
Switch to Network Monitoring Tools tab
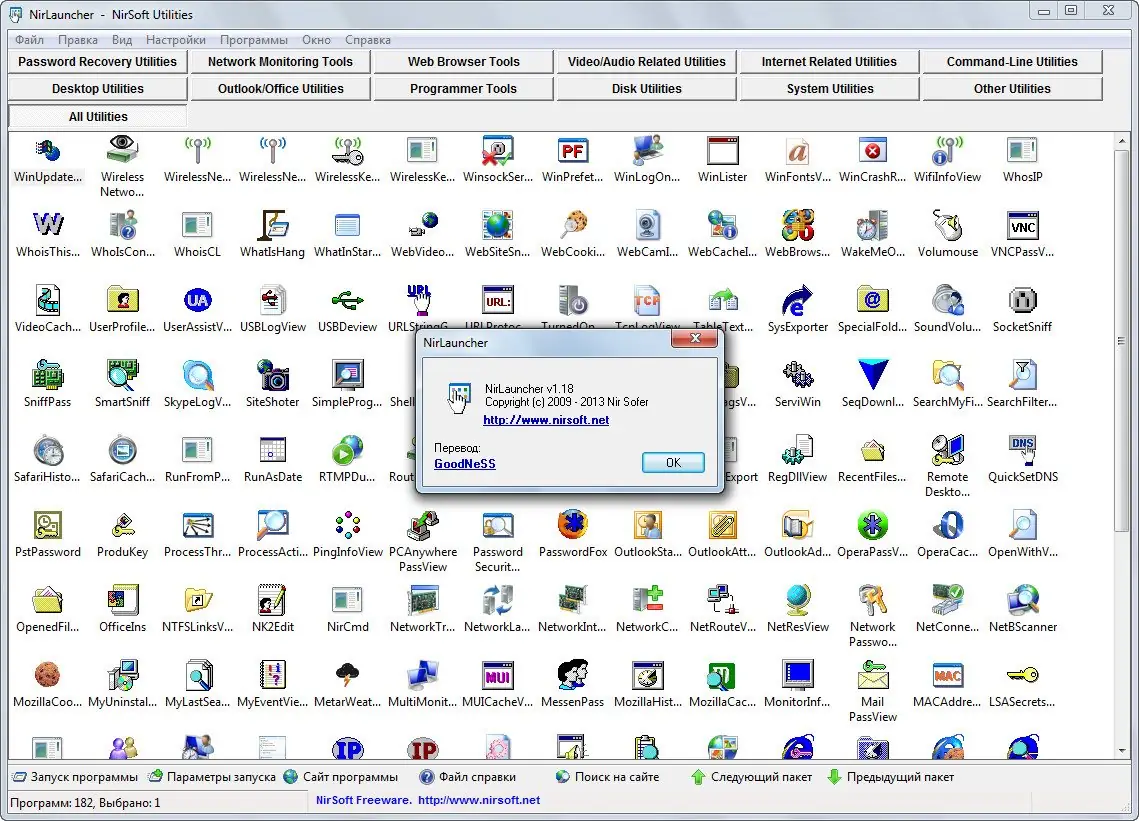[x=280, y=62]
